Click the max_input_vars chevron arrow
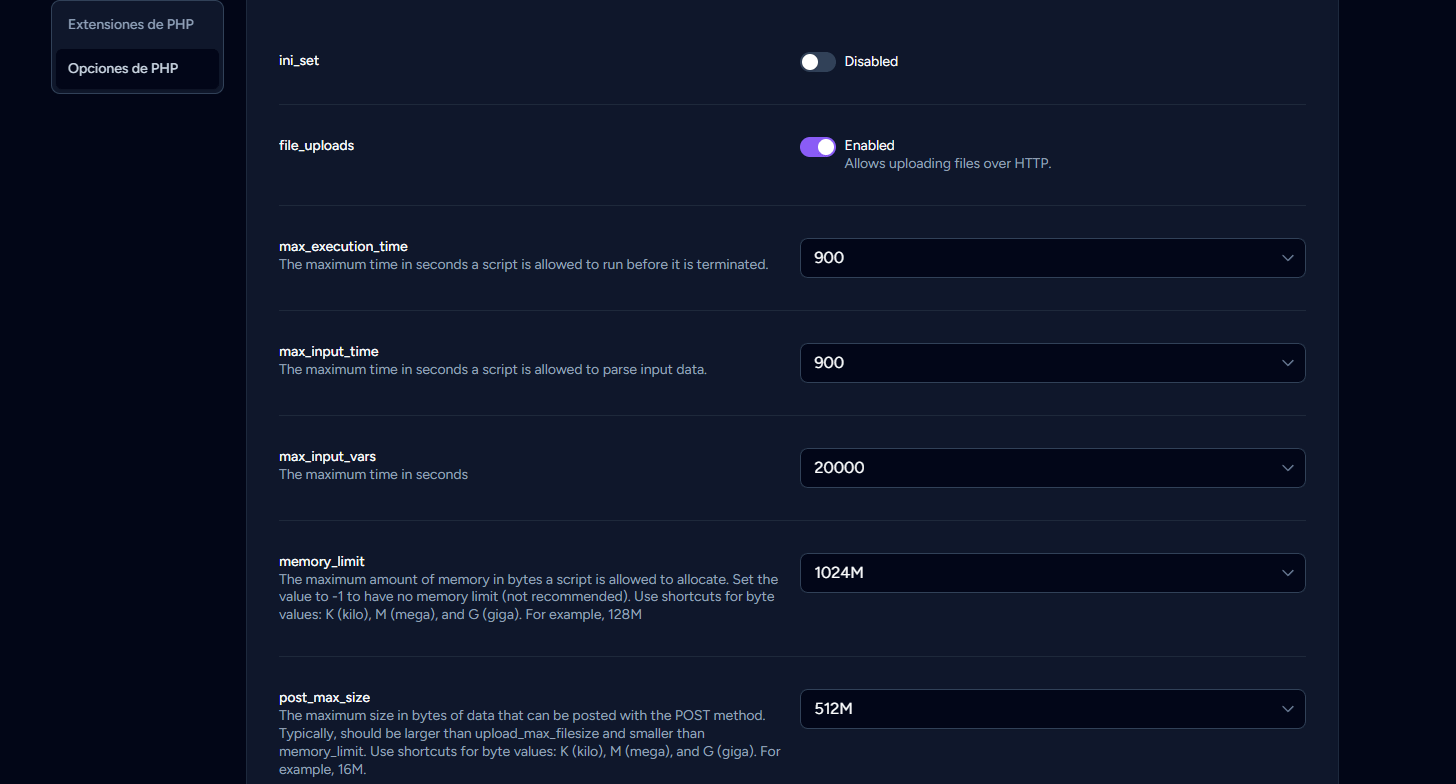The image size is (1456, 784). (1287, 468)
